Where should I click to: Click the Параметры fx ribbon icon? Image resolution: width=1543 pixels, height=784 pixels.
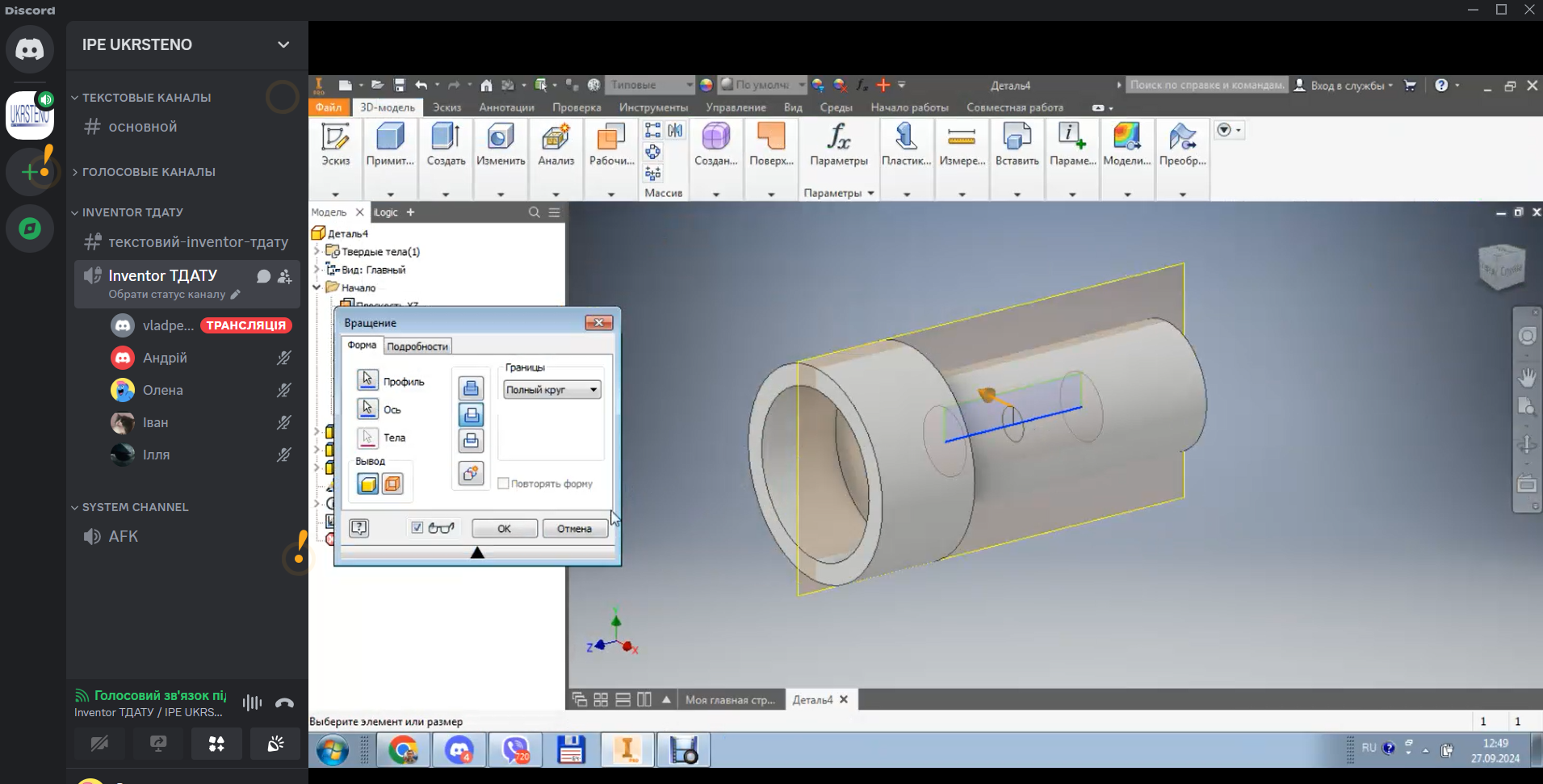pos(838,138)
